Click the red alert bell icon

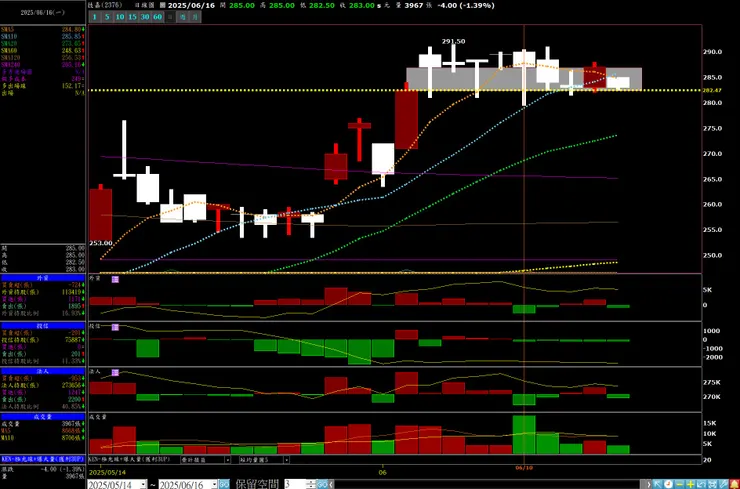(734, 484)
